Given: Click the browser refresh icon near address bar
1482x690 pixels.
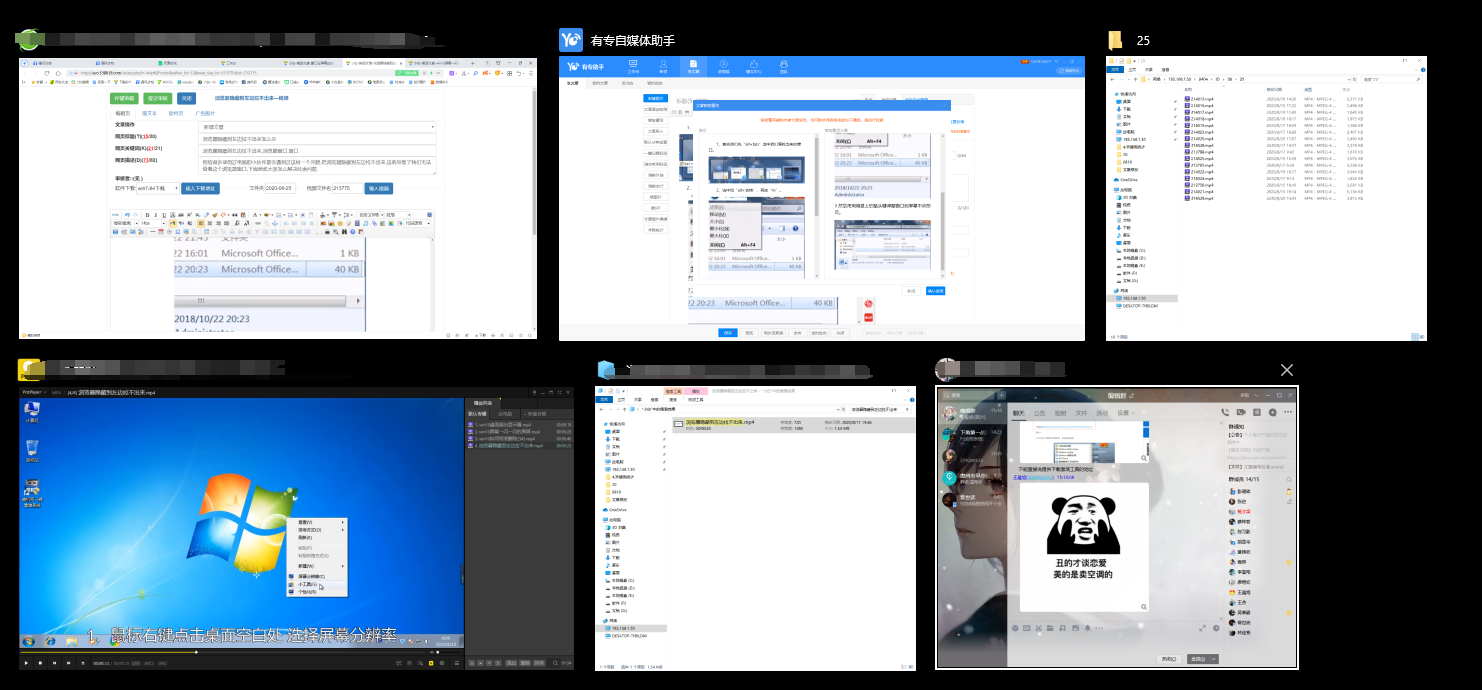Looking at the screenshot, I should pos(46,73).
